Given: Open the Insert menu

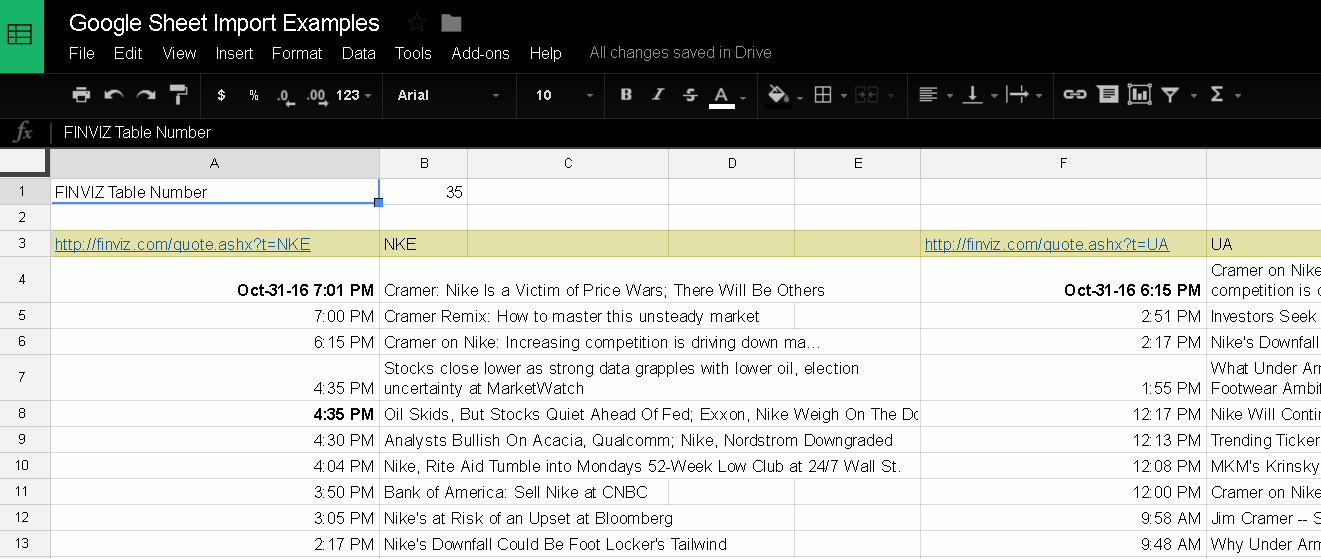Looking at the screenshot, I should [x=234, y=53].
